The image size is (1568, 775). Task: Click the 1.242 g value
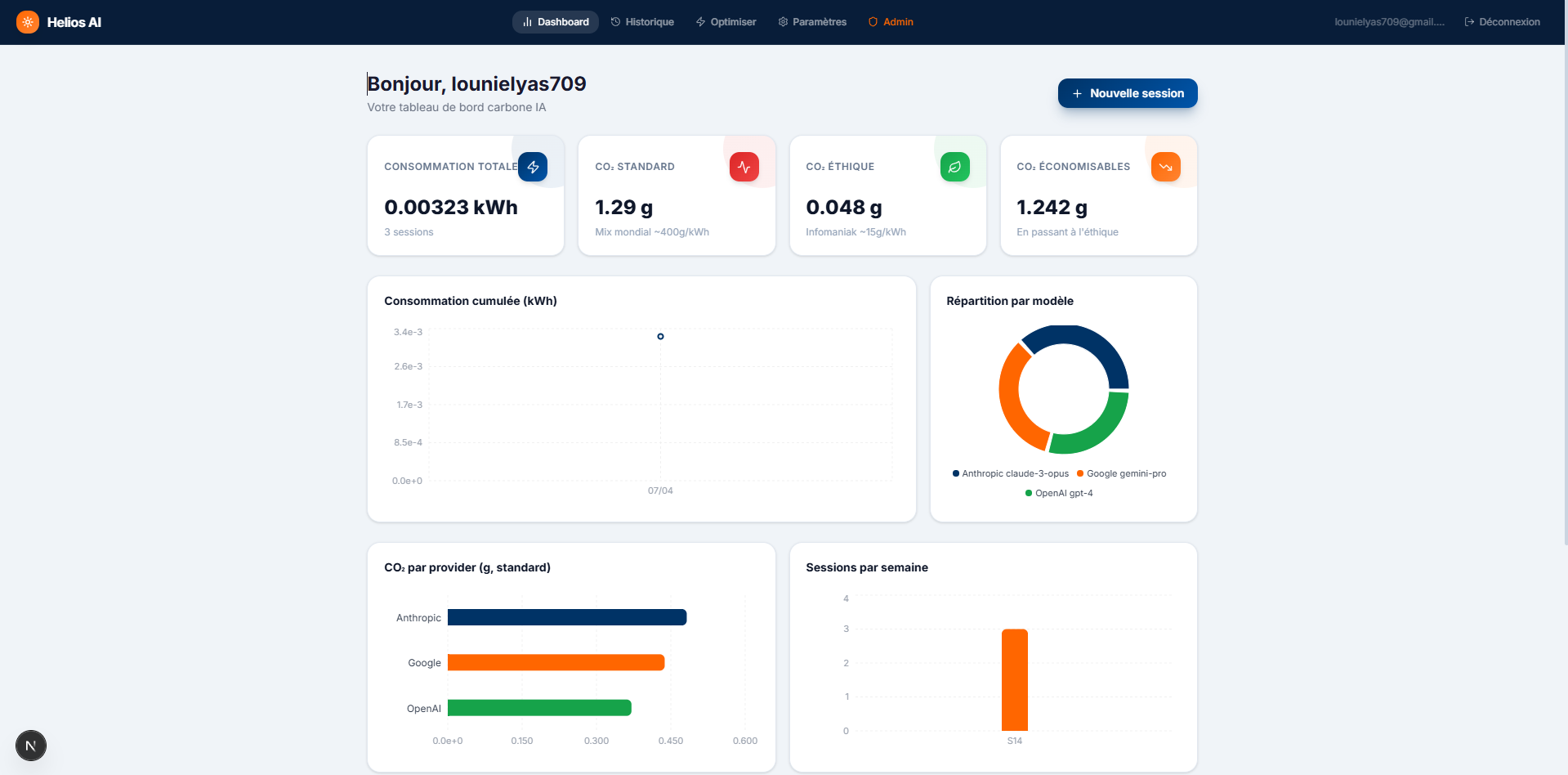[1052, 208]
